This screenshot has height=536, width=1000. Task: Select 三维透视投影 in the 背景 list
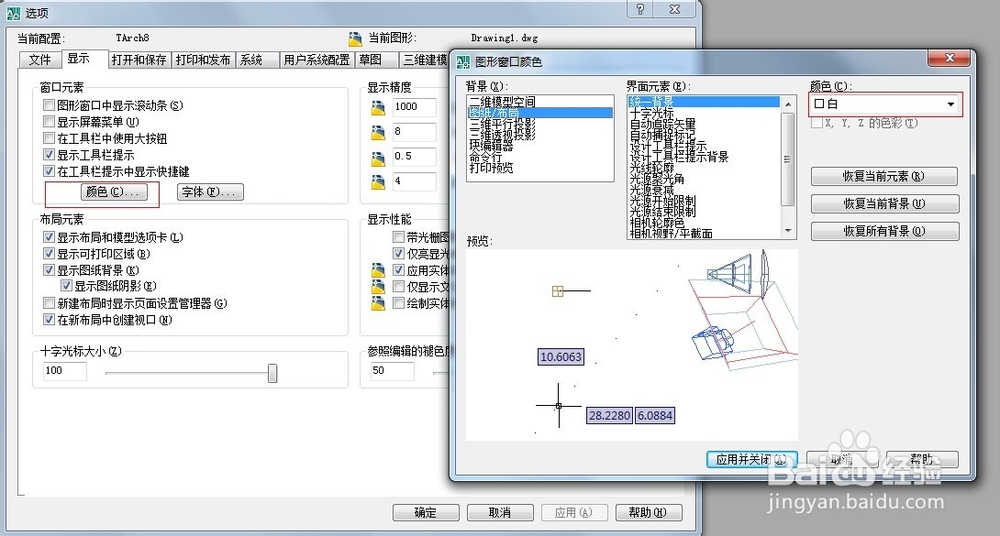tap(502, 135)
